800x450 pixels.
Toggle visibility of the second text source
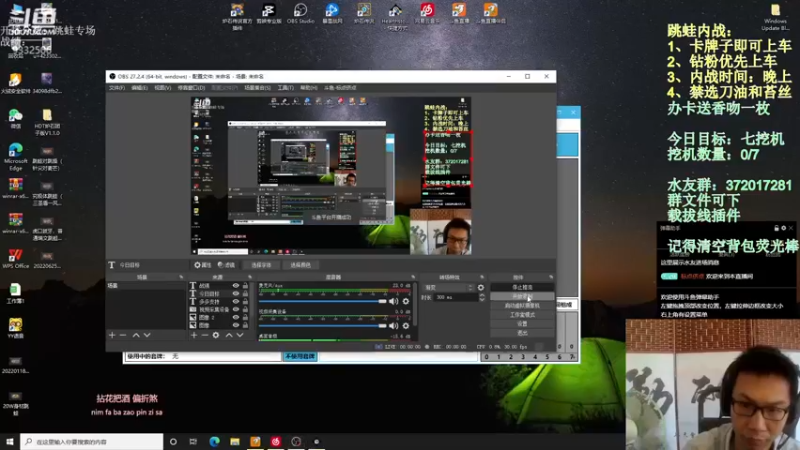236,293
